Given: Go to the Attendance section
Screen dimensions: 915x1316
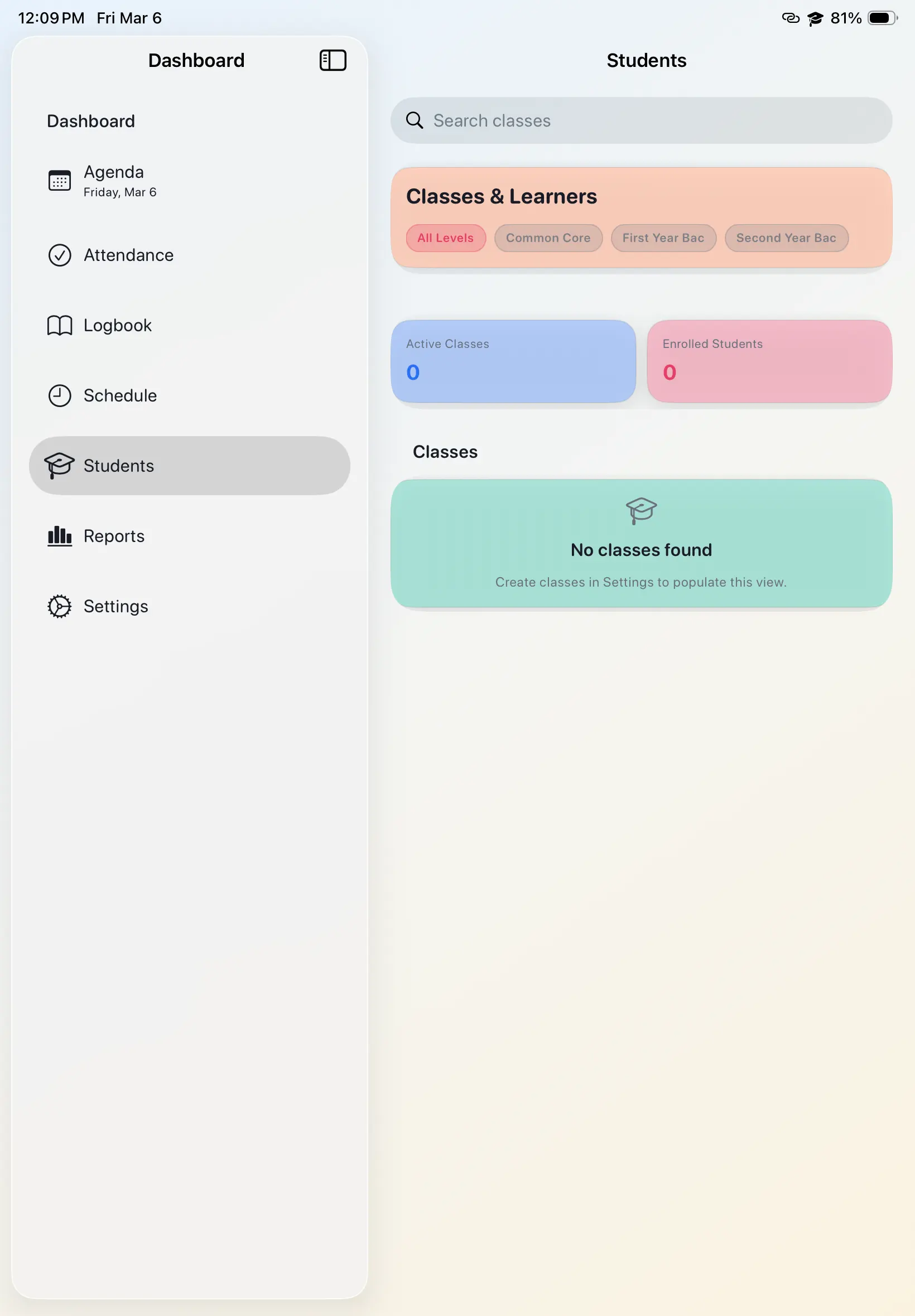Looking at the screenshot, I should tap(128, 255).
